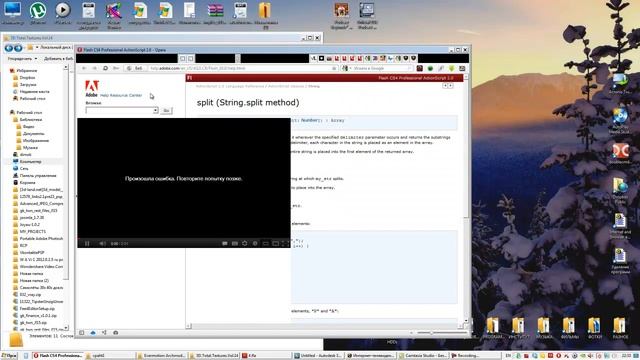This screenshot has width=640, height=360.
Task: Switch to Recording taskbar item
Action: coord(476,356)
